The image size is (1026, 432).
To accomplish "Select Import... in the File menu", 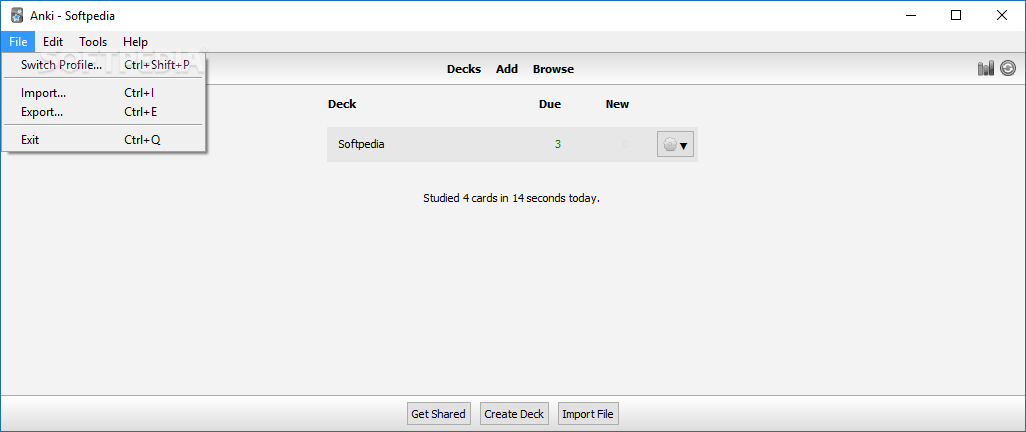I will (x=104, y=93).
